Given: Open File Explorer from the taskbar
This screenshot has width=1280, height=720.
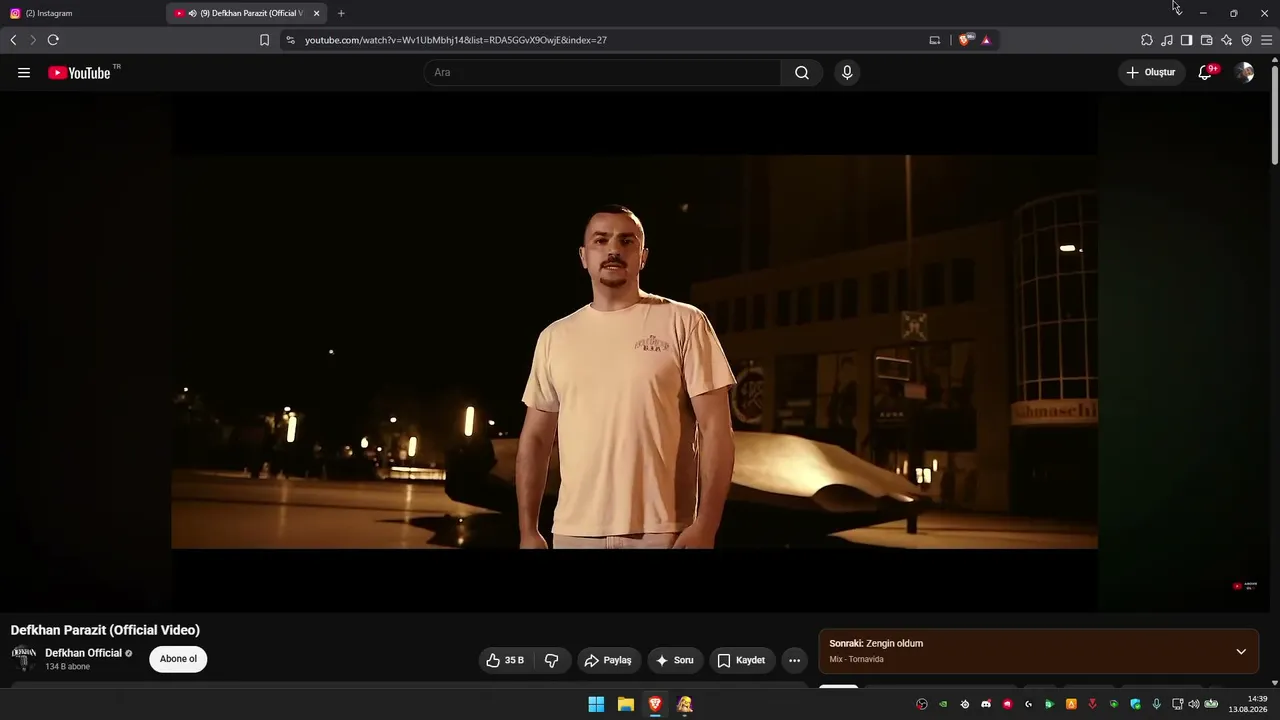Looking at the screenshot, I should pyautogui.click(x=626, y=704).
